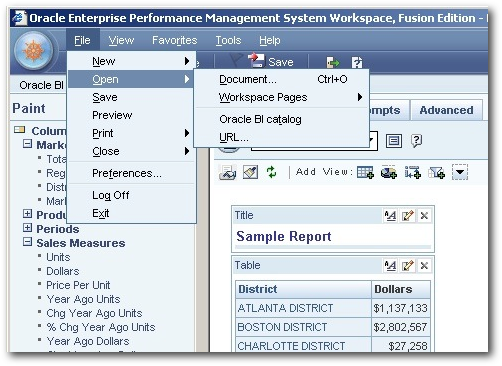Screen dimensions: 502x366
Task: Switch to the partially hidden Prompts tab
Action: click(388, 110)
